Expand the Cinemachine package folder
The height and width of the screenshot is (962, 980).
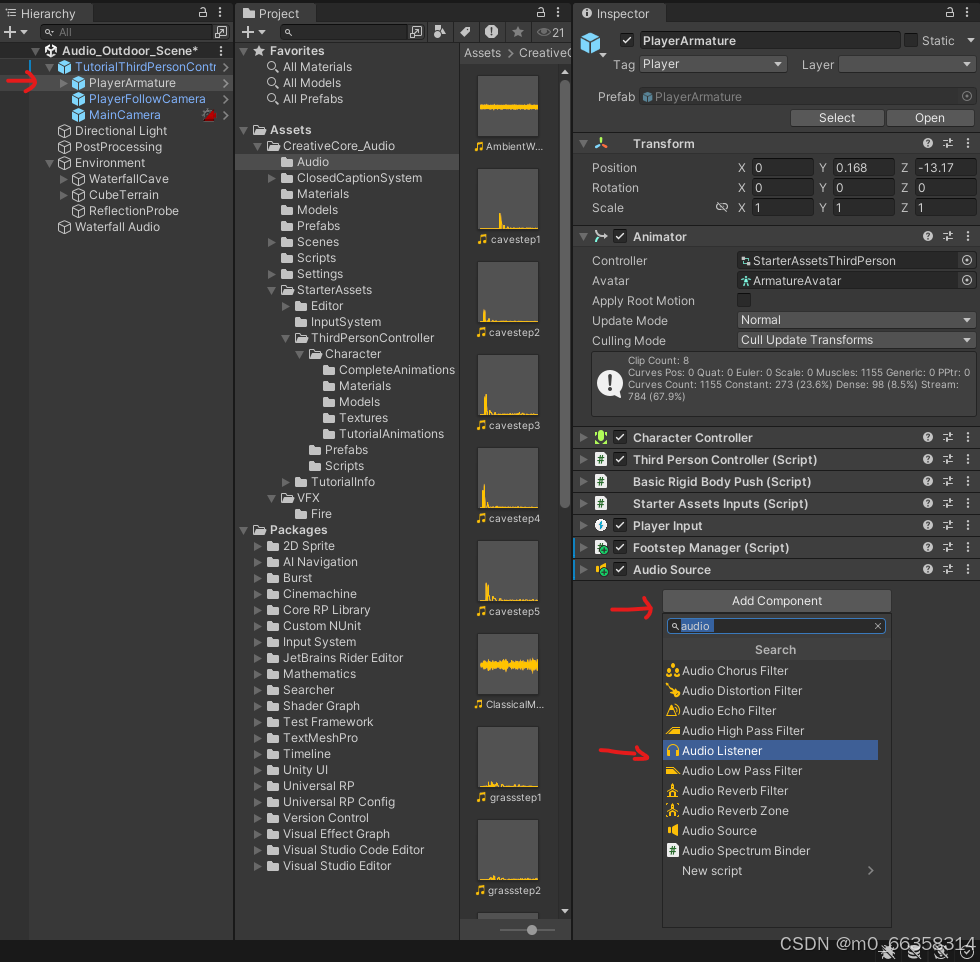(258, 594)
